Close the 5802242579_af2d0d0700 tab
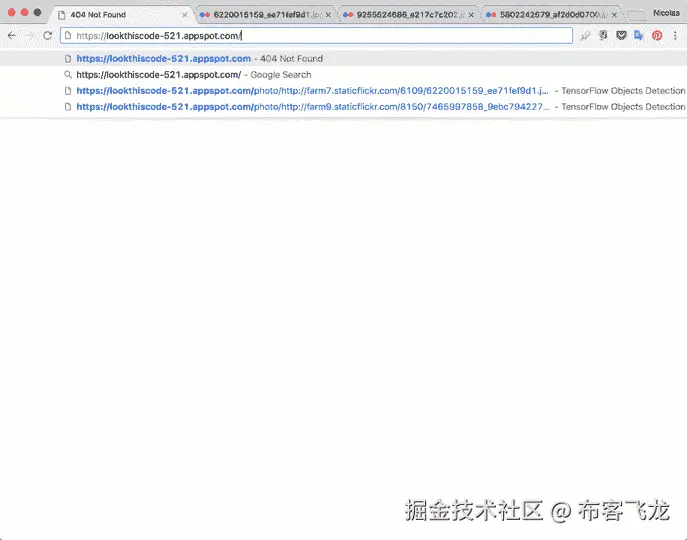687x540 pixels. 614,15
